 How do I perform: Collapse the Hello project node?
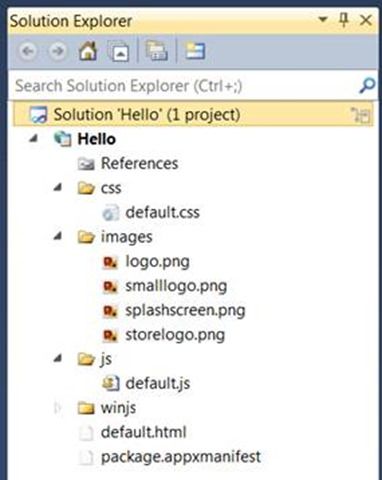(33, 138)
